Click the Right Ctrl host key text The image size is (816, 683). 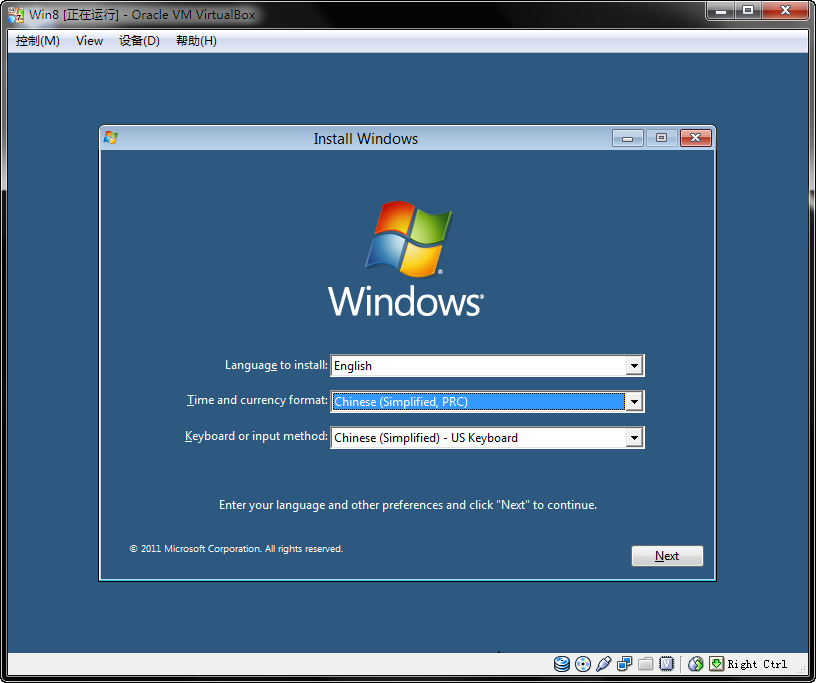(x=757, y=664)
